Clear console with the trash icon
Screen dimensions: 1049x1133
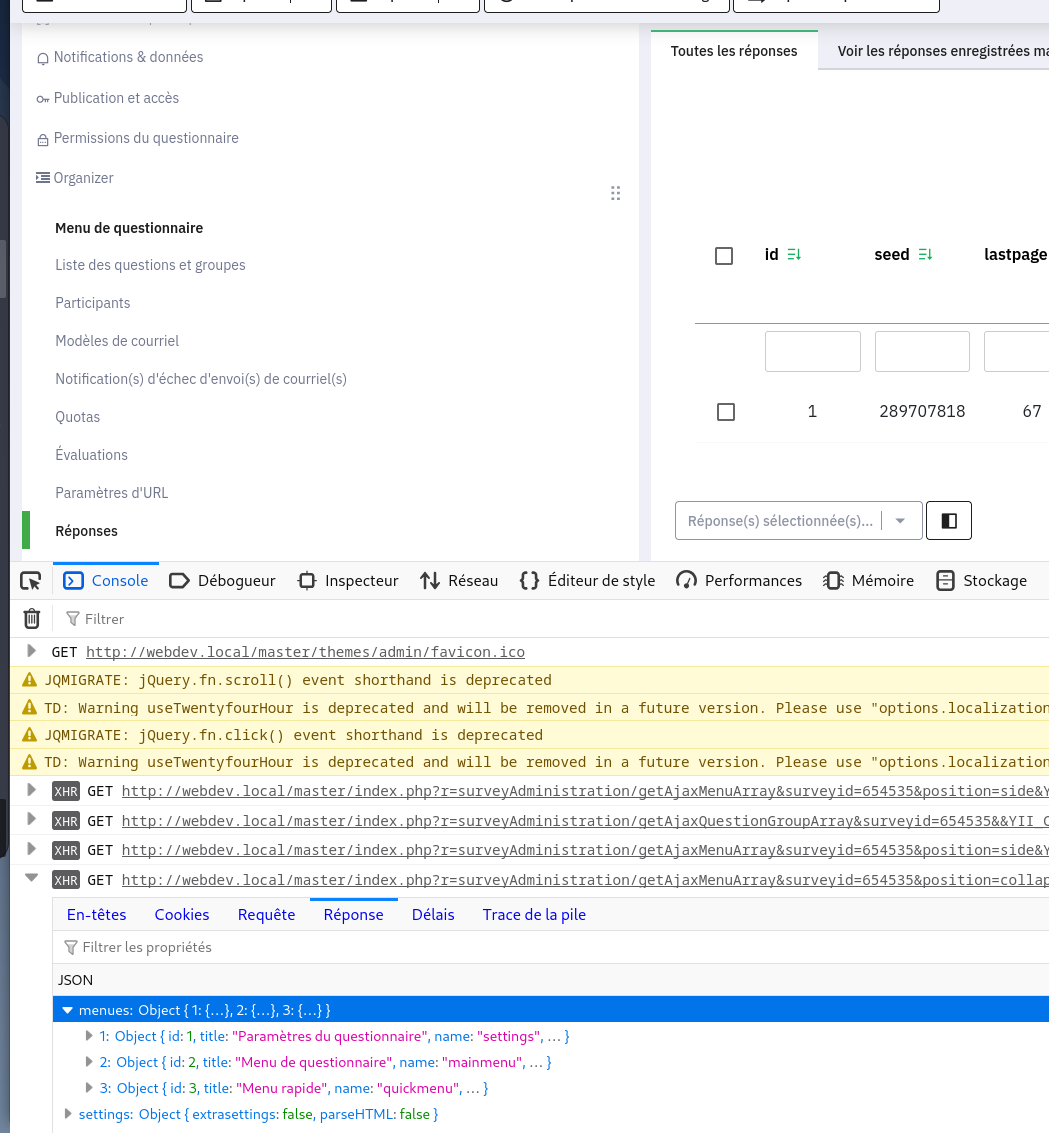[x=32, y=619]
